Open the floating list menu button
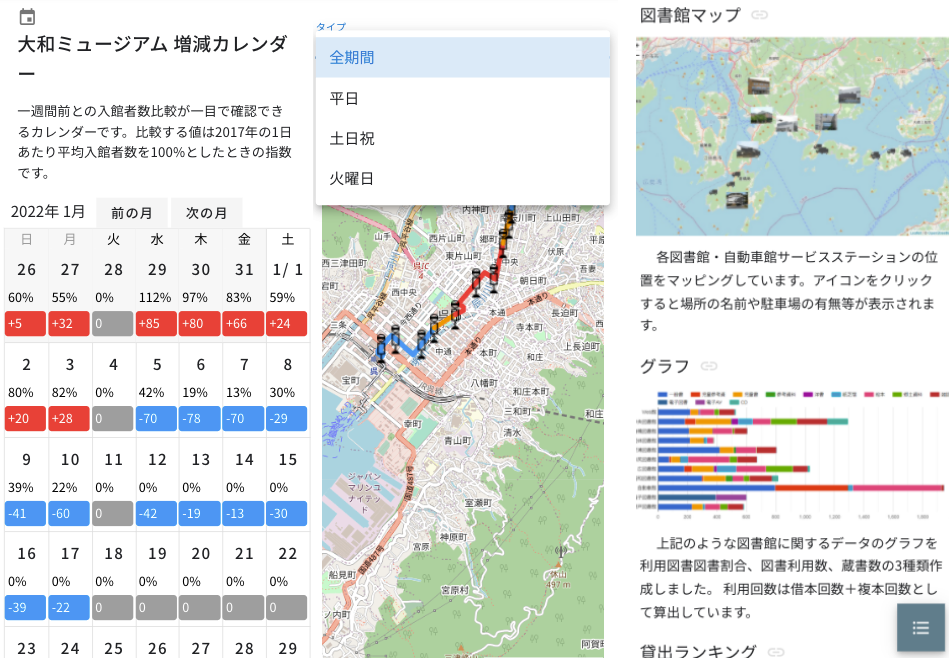Screen dimensions: 949x658 click(921, 628)
